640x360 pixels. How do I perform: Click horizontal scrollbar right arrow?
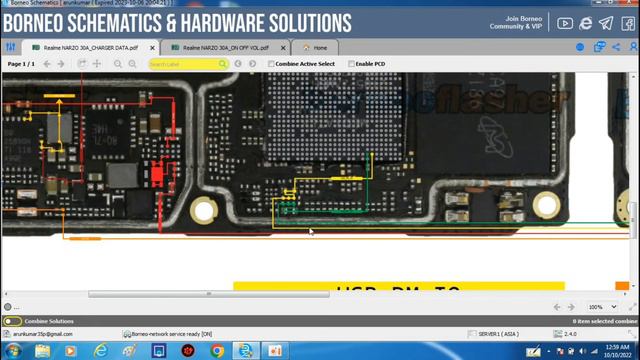click(x=624, y=294)
